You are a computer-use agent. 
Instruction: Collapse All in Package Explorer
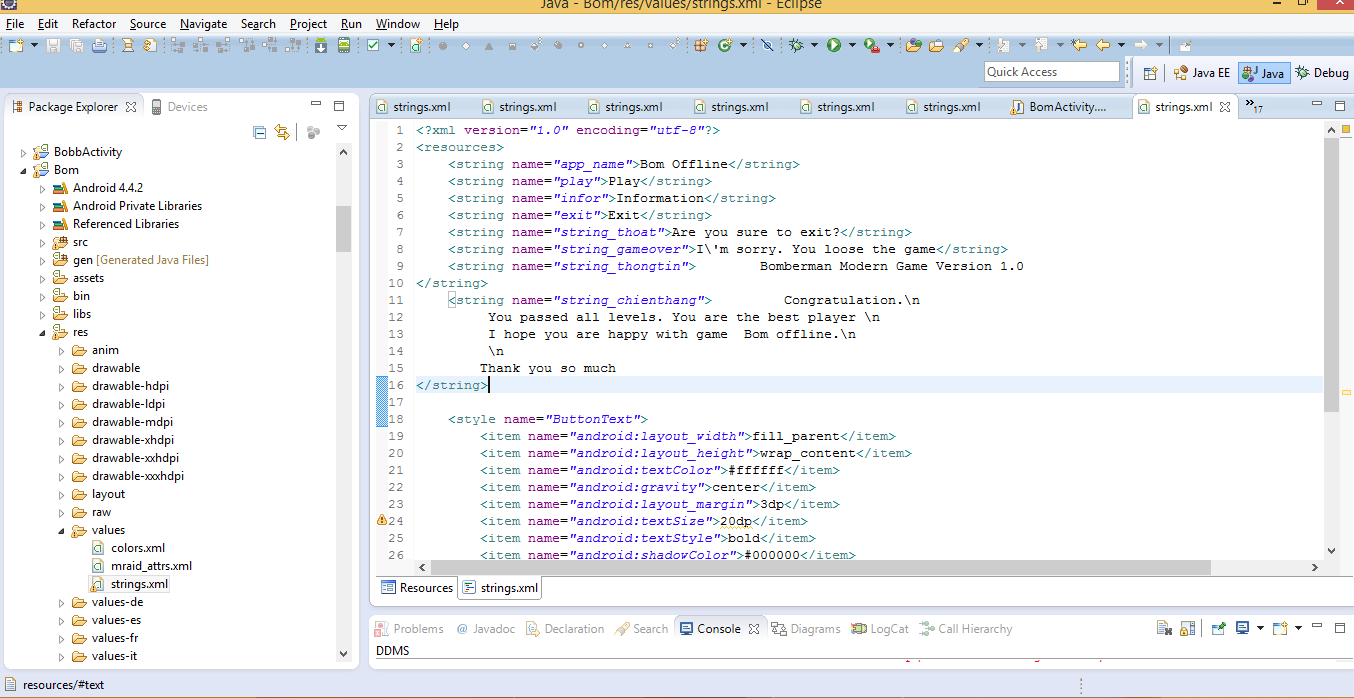click(260, 132)
